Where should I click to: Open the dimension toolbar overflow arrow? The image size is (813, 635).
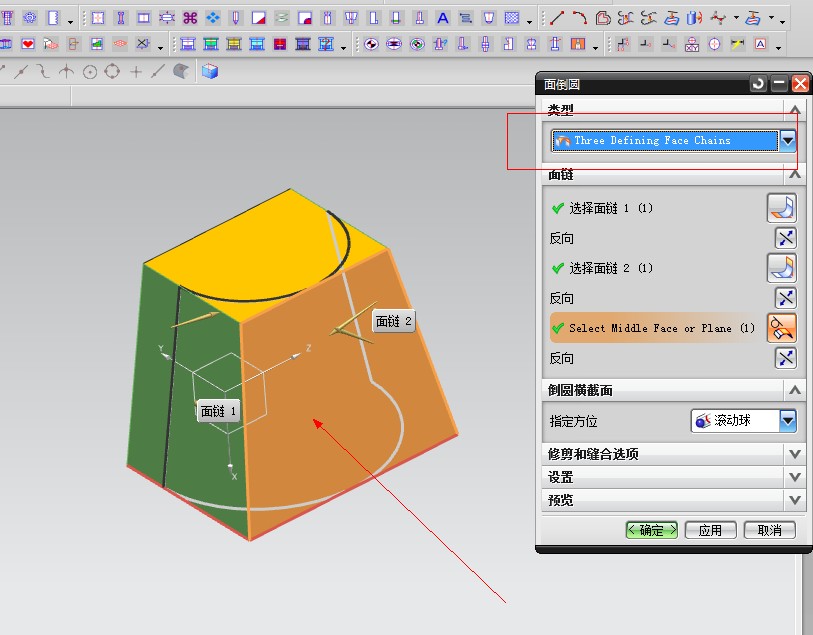coord(778,48)
